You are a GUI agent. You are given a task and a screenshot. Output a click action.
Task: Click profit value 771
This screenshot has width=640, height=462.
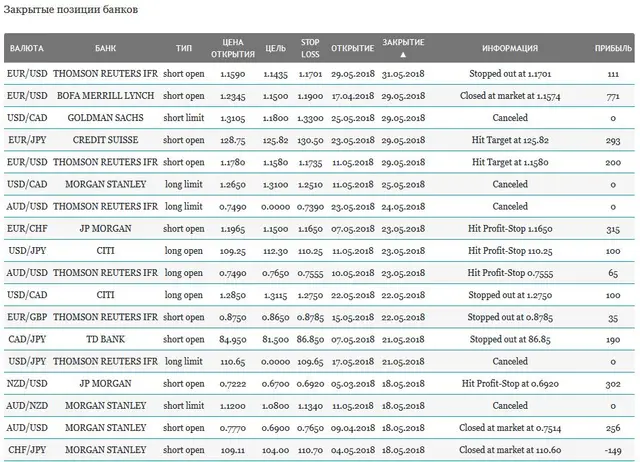pyautogui.click(x=613, y=96)
